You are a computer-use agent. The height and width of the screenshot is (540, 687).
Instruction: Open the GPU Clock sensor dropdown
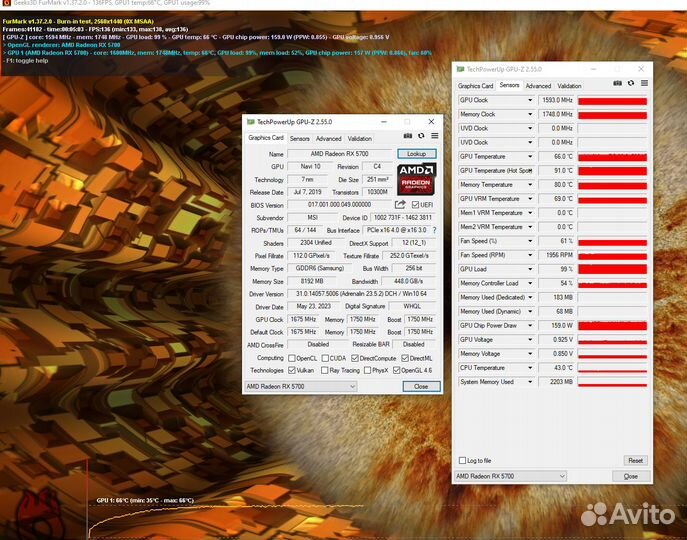tap(530, 100)
